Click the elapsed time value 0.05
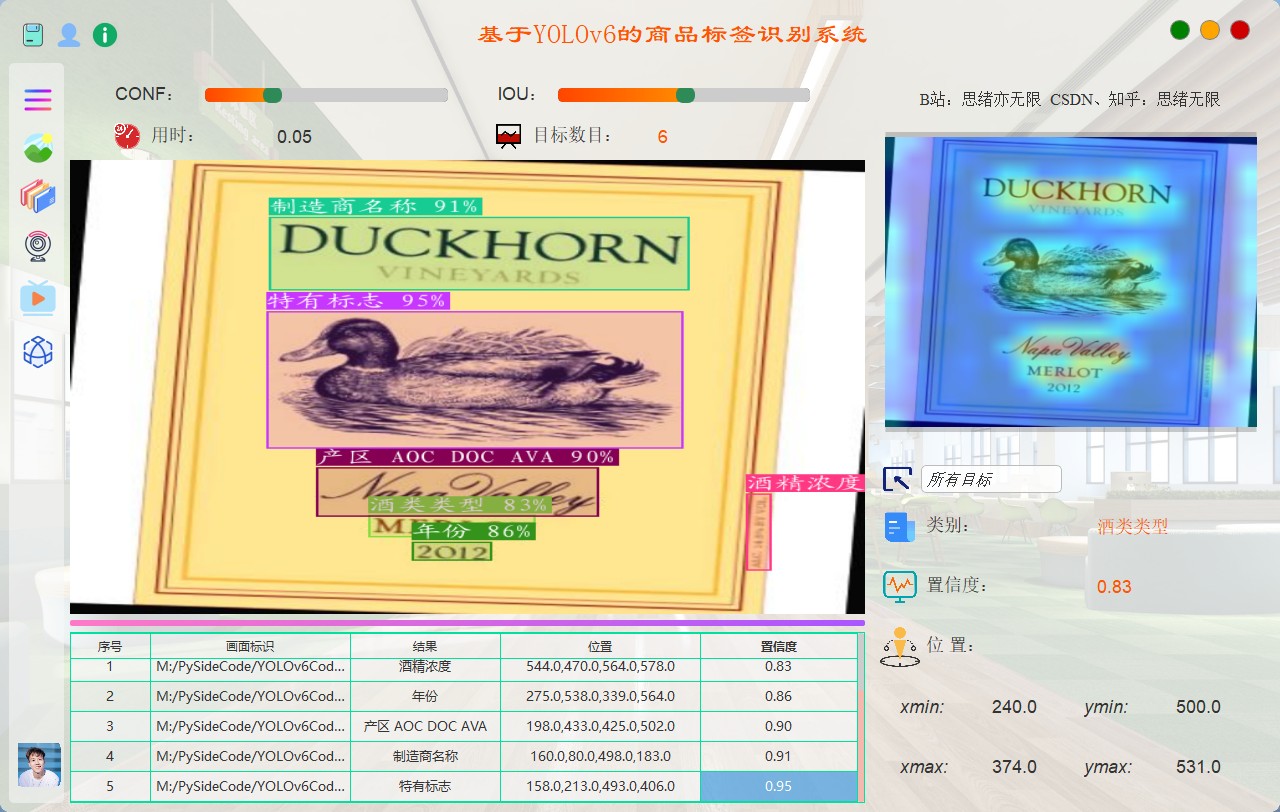Screen dimensions: 1280x812 pos(294,137)
